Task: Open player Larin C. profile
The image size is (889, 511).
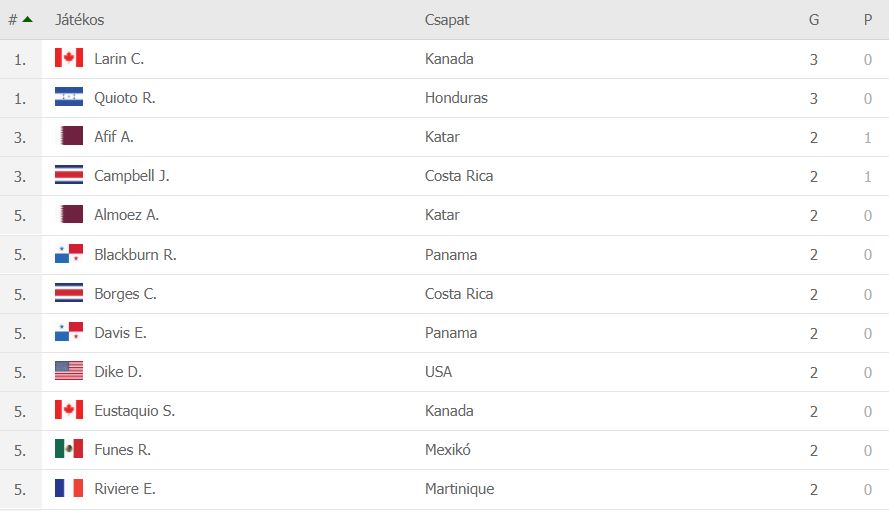Action: coord(119,59)
